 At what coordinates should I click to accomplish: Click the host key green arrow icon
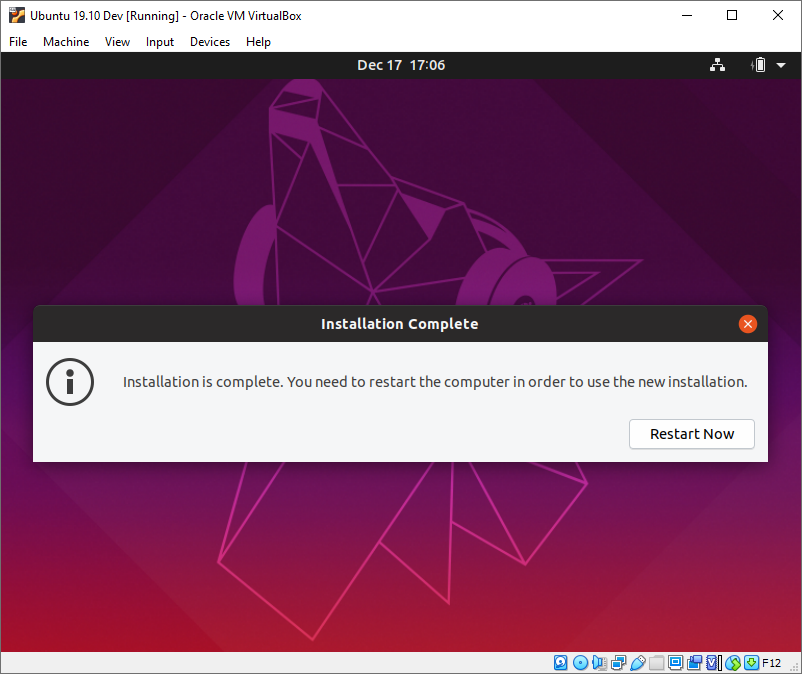pyautogui.click(x=751, y=663)
